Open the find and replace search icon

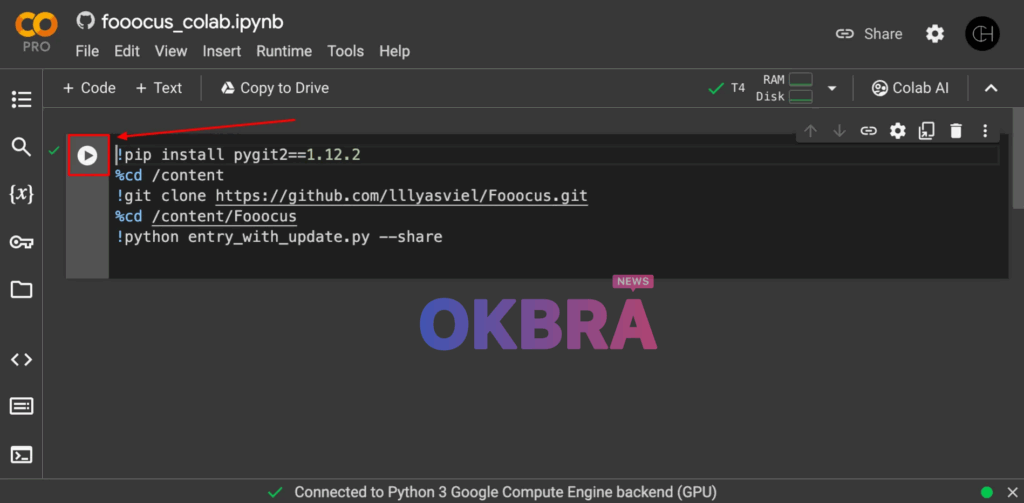click(21, 146)
